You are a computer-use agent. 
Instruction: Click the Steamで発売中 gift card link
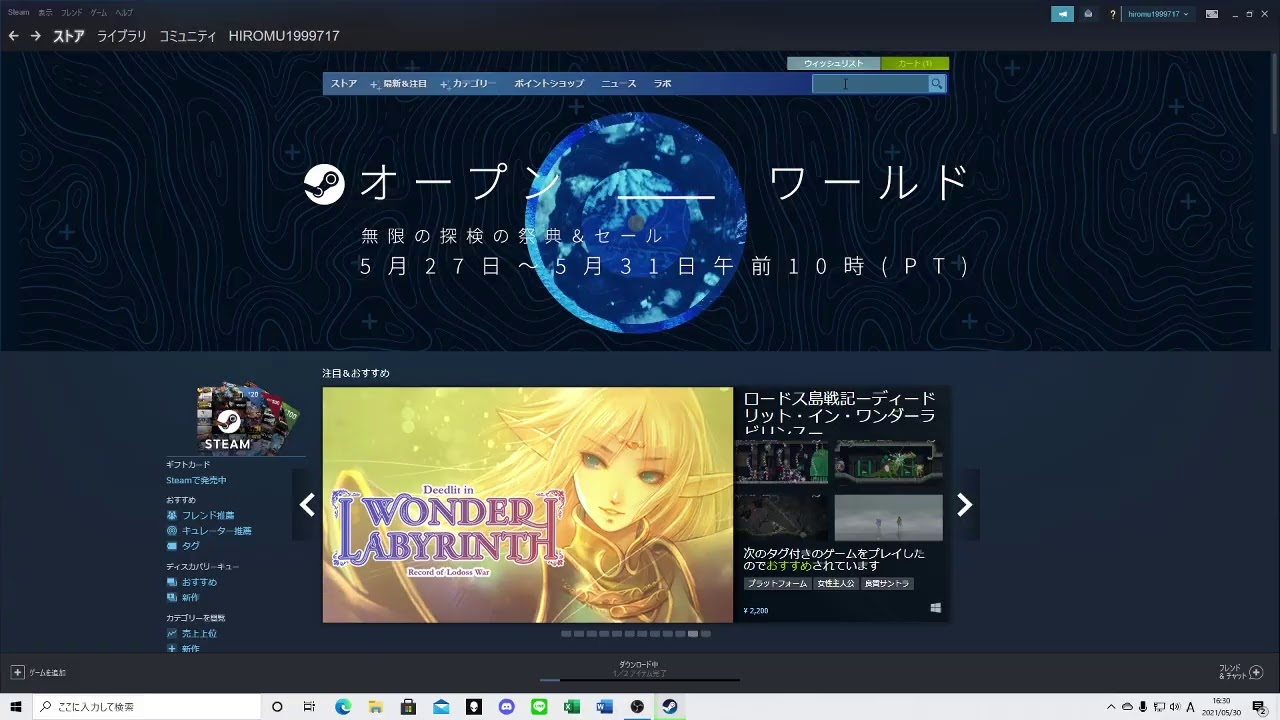point(196,481)
